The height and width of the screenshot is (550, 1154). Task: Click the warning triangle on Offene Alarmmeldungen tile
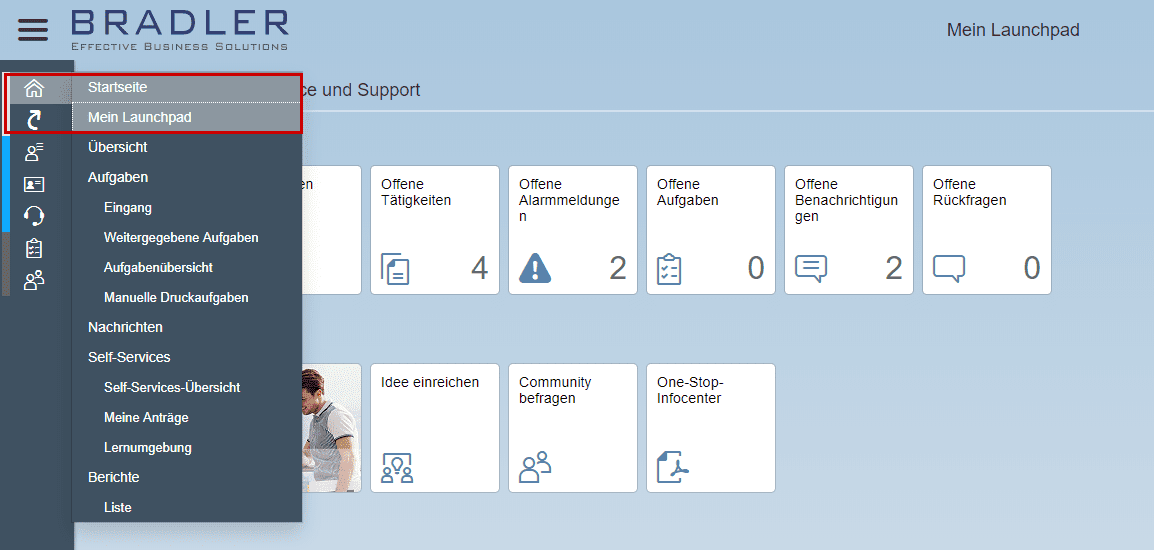[x=535, y=268]
